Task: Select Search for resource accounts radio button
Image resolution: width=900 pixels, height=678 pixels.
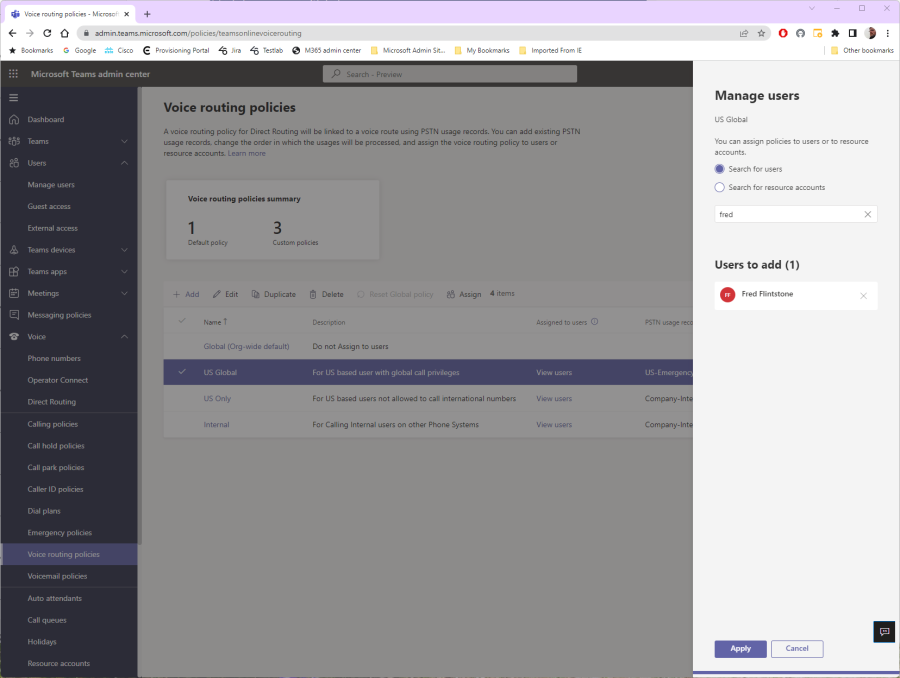Action: (719, 187)
